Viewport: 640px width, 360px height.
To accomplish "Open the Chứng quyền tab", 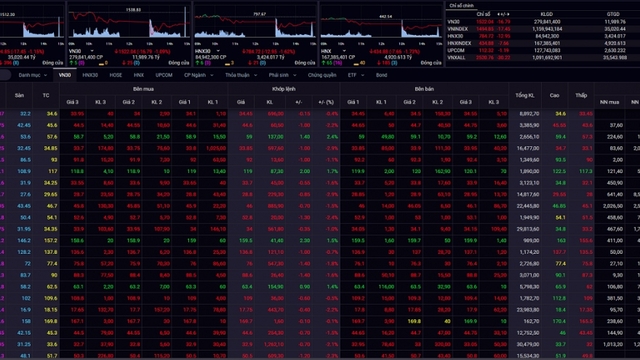I will pos(322,75).
